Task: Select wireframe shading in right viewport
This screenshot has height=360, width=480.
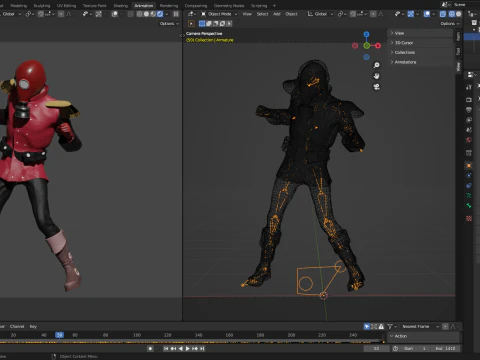Action: [452, 14]
